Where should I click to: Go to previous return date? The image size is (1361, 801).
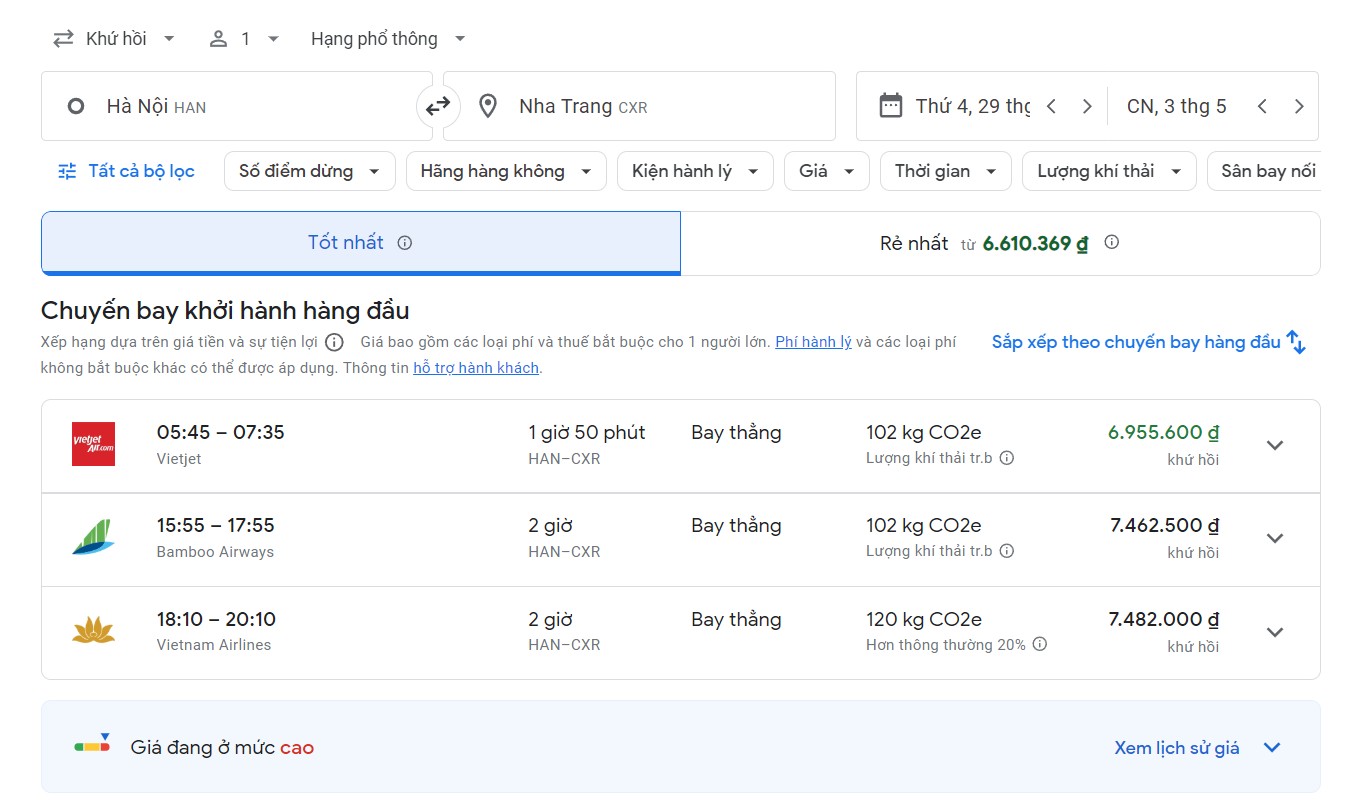[x=1262, y=106]
